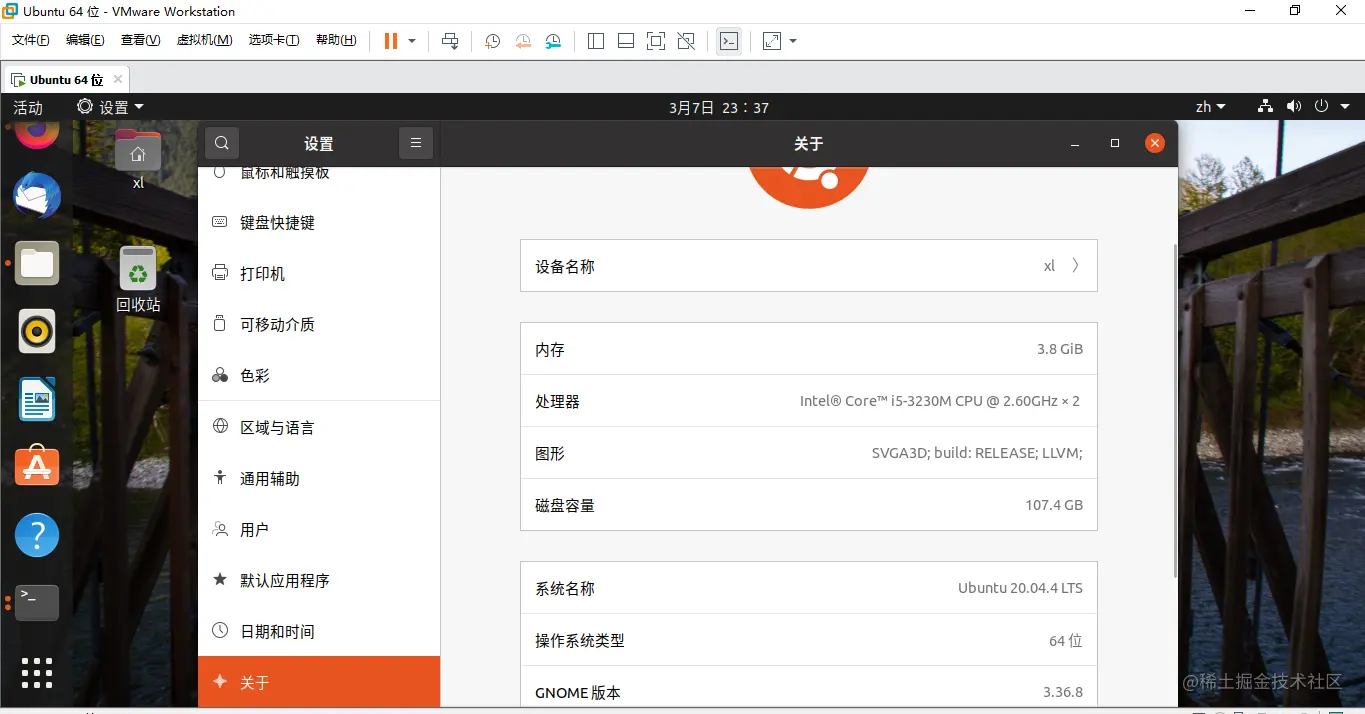Click the 3.8 GiB memory value

[1060, 349]
